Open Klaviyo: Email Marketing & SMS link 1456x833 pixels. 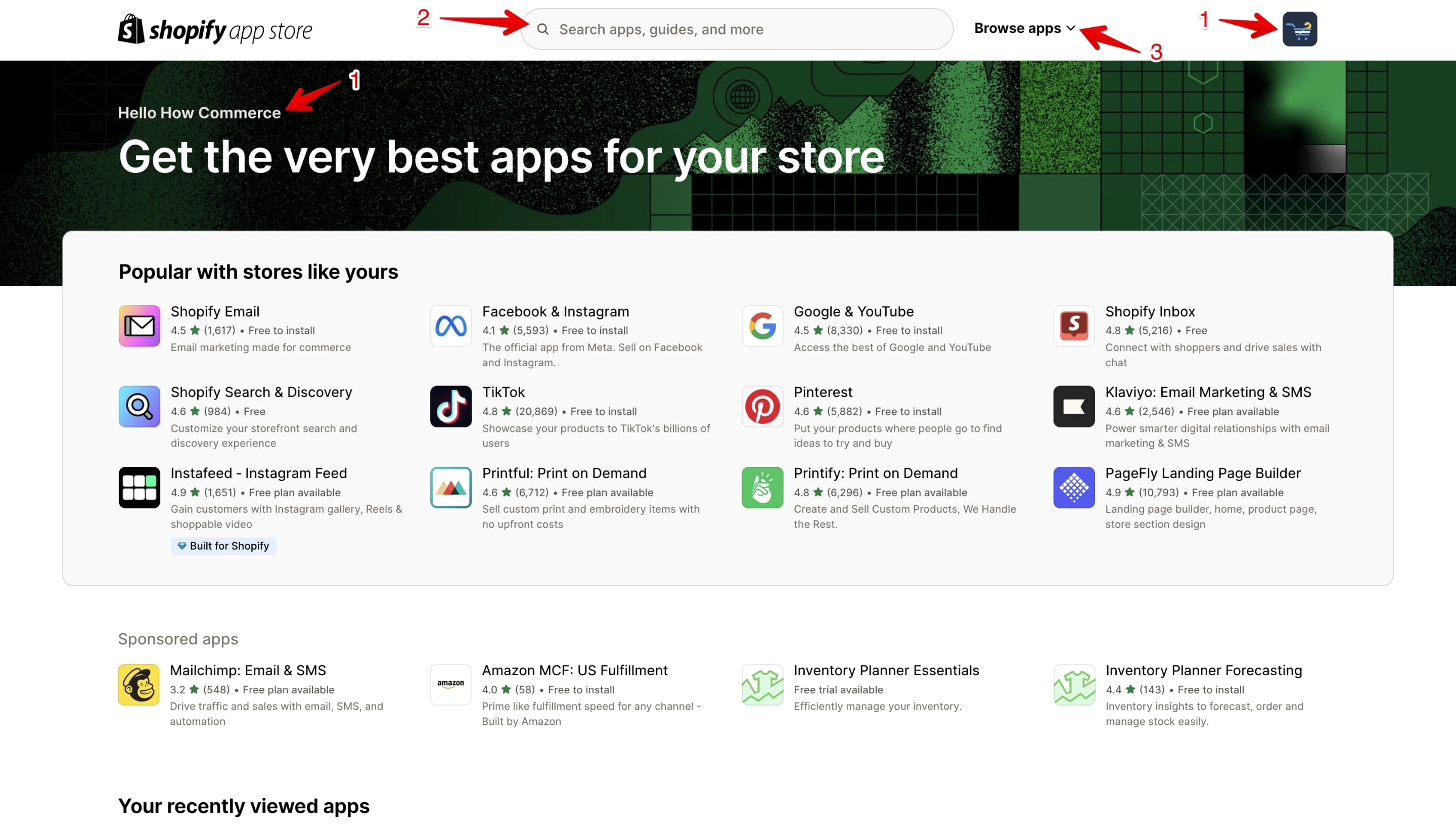(1208, 392)
